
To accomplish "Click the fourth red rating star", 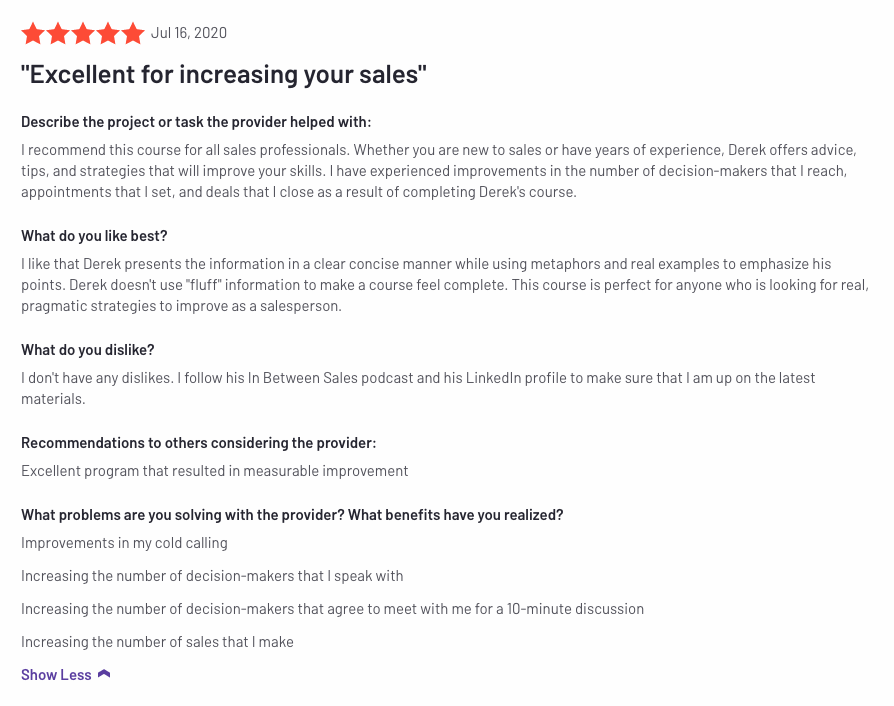I will [x=108, y=34].
